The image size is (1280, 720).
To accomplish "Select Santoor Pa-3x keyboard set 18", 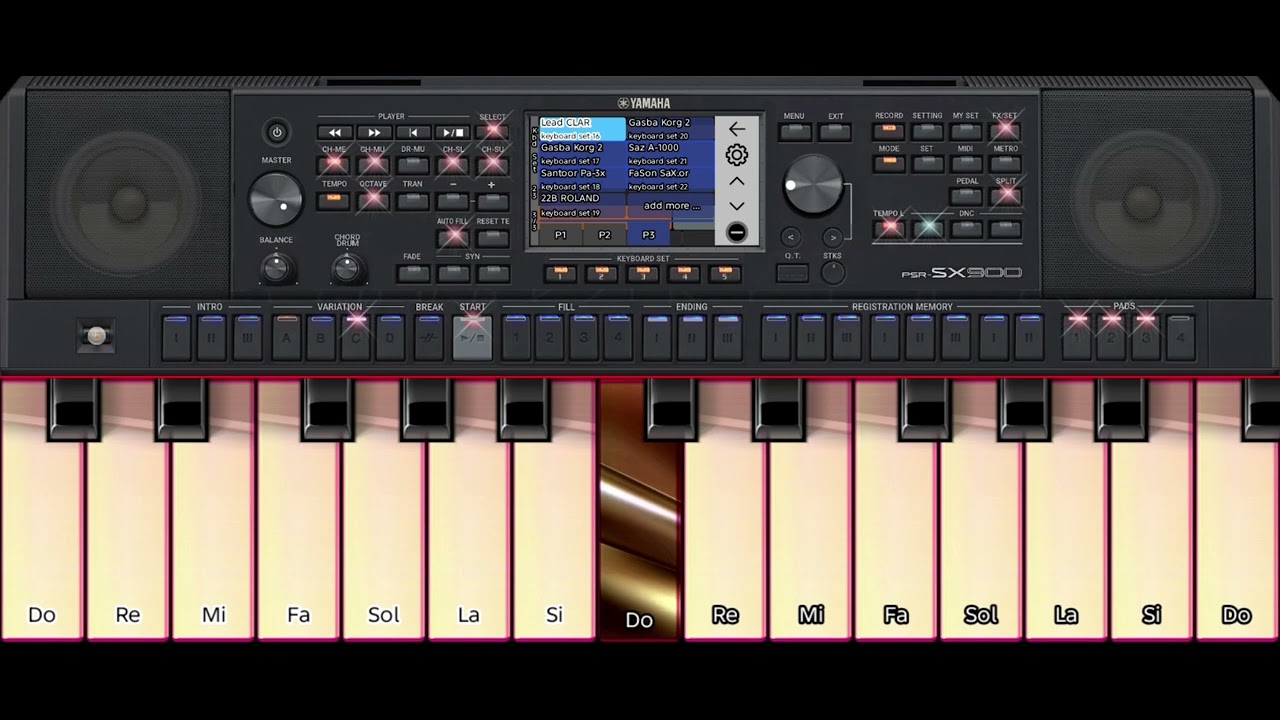I will (x=582, y=180).
